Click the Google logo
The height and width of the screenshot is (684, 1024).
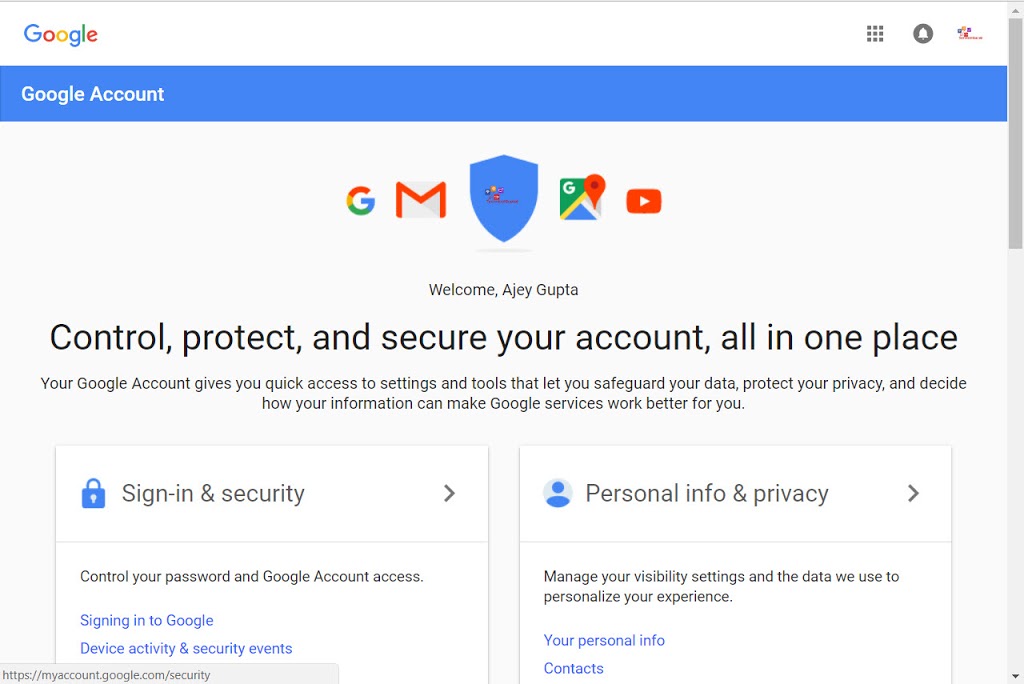[61, 34]
